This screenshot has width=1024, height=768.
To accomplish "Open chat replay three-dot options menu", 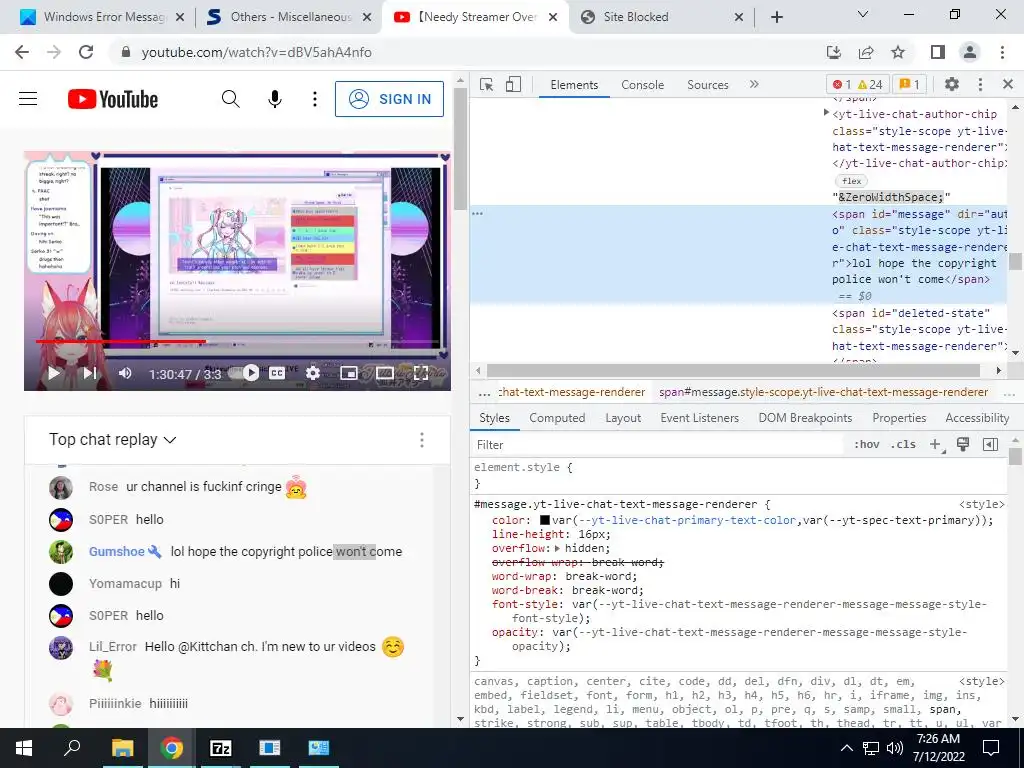I will pos(422,440).
